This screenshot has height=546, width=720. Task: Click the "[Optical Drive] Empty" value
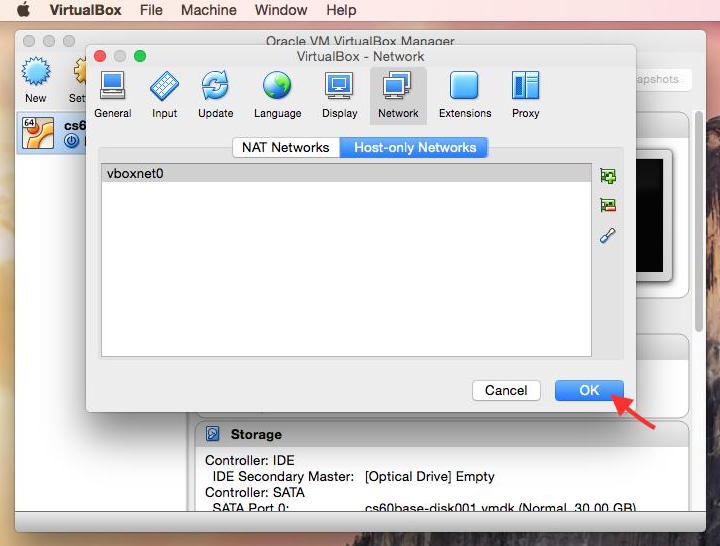coord(429,476)
